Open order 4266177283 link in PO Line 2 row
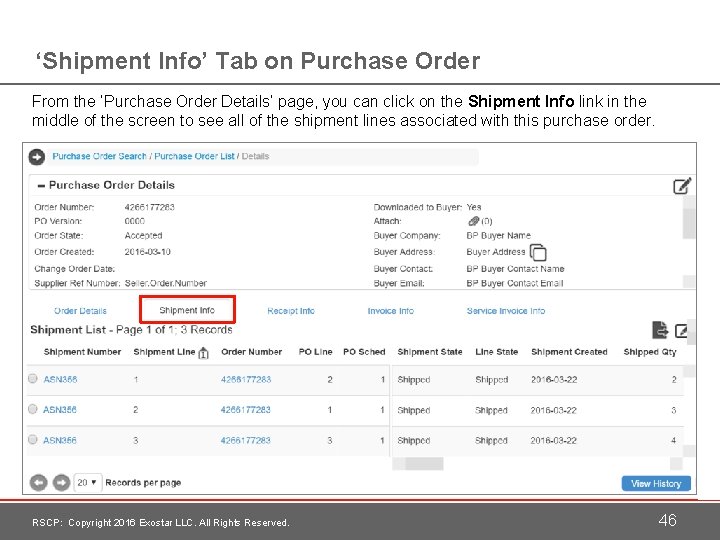The height and width of the screenshot is (540, 720). 246,379
